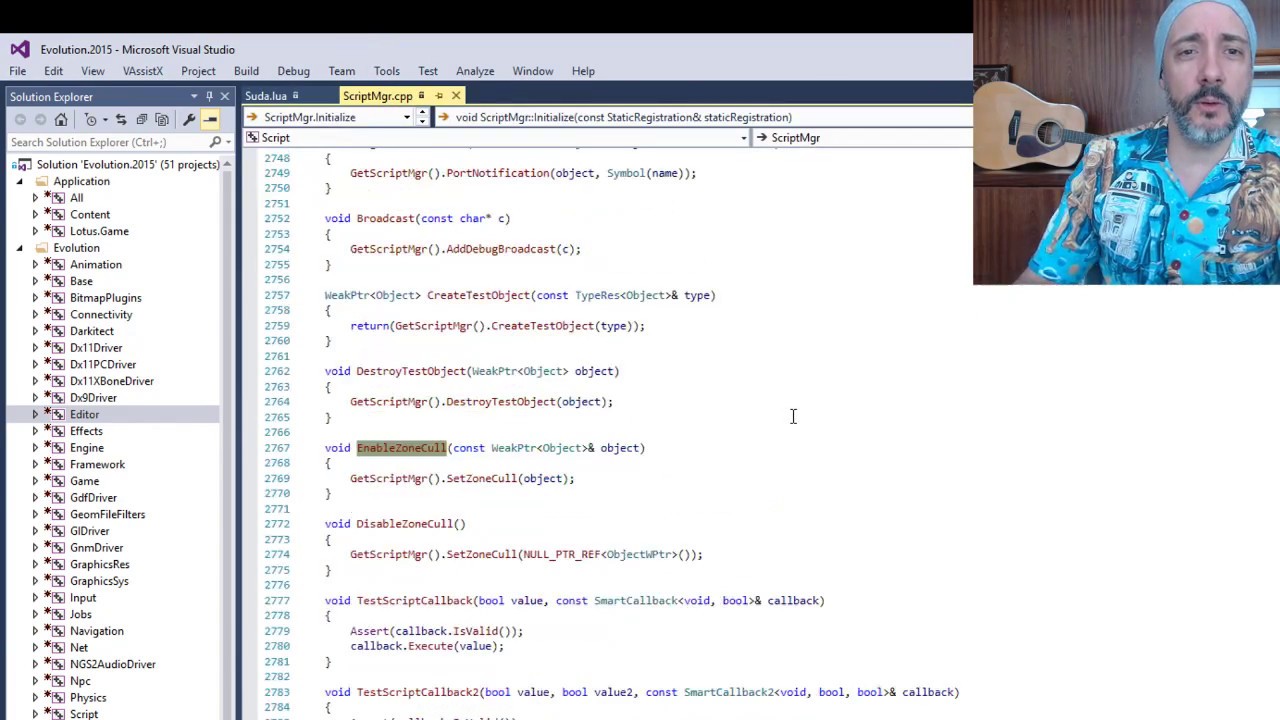Expand the Dx11Driver project
This screenshot has width=1280, height=720.
[x=35, y=348]
